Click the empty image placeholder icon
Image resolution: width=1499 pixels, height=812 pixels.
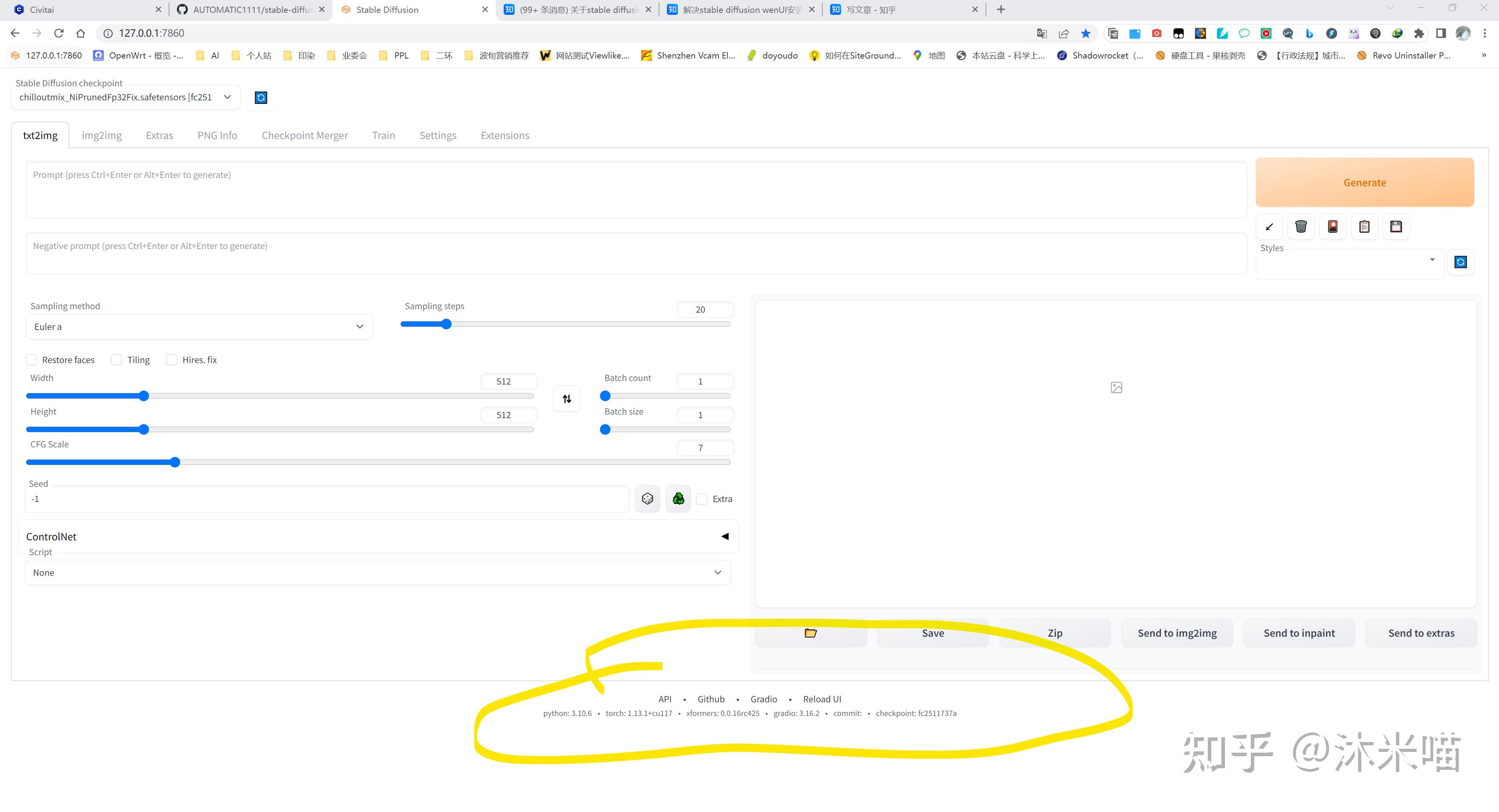coord(1116,387)
